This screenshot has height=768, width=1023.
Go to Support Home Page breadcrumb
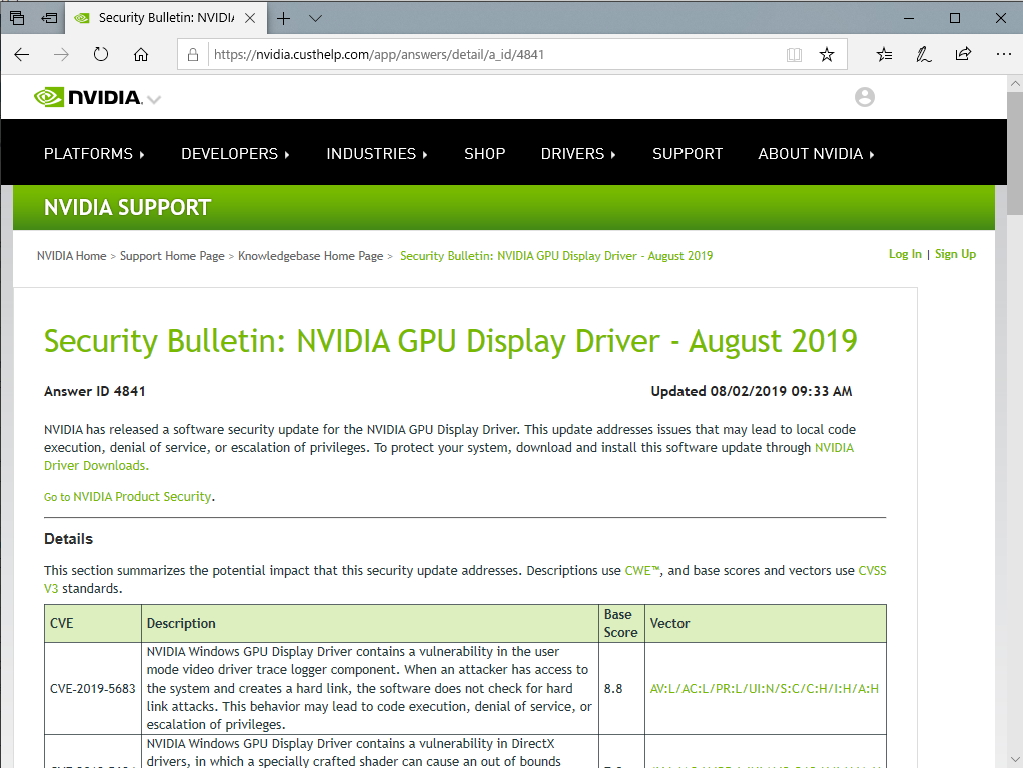pyautogui.click(x=172, y=256)
